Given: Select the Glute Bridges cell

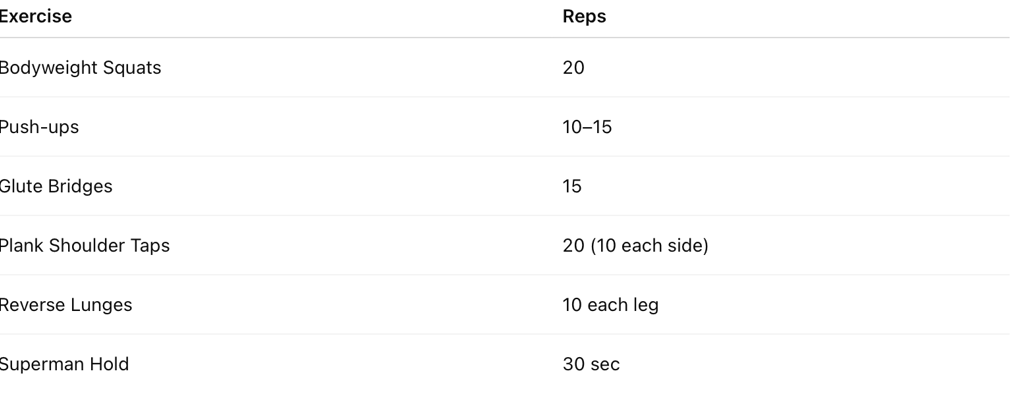Looking at the screenshot, I should tap(56, 186).
